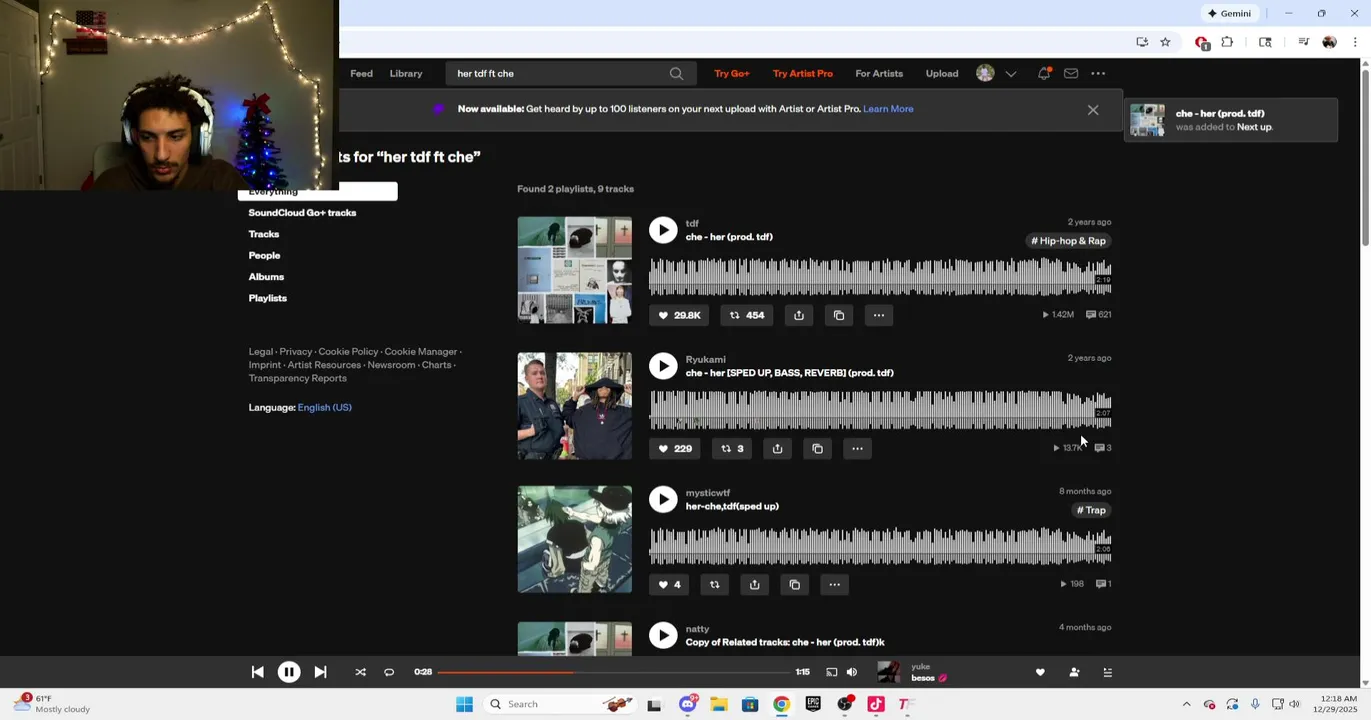
Task: Like the tdf track with 29.8K likes
Action: pos(679,315)
